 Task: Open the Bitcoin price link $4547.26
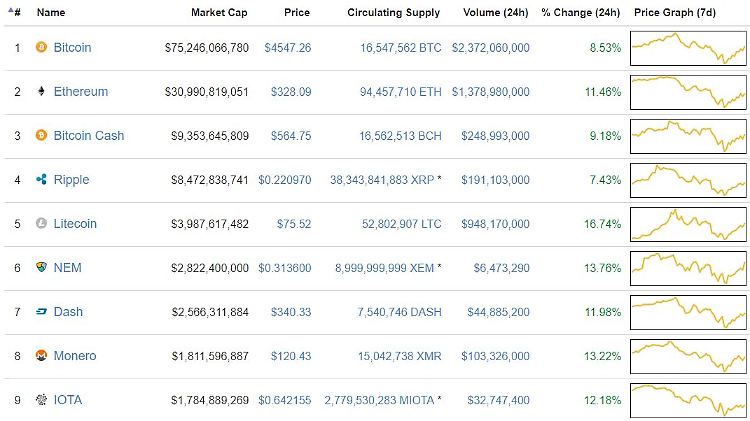point(287,48)
